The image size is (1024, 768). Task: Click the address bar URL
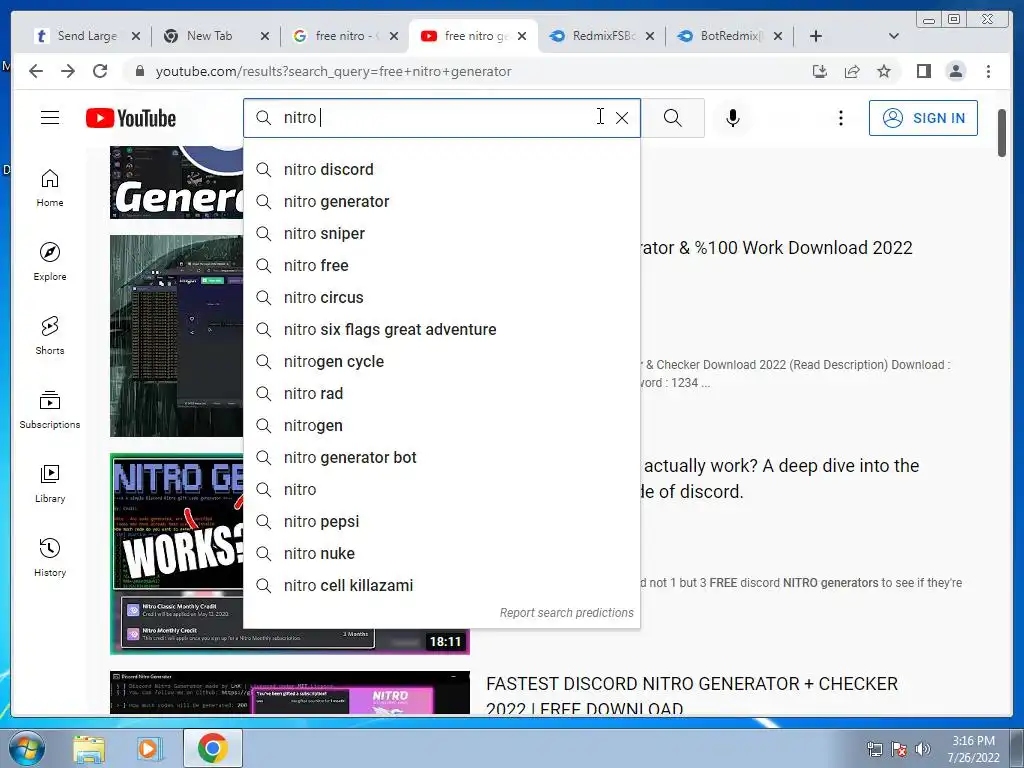(x=333, y=71)
